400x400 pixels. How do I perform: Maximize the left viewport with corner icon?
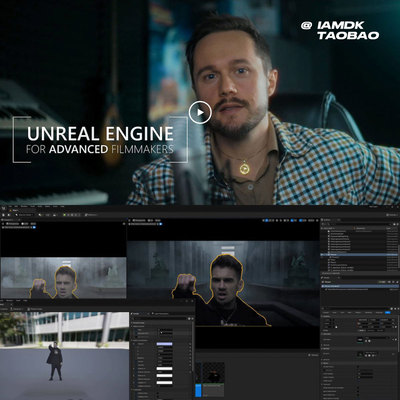tap(124, 224)
